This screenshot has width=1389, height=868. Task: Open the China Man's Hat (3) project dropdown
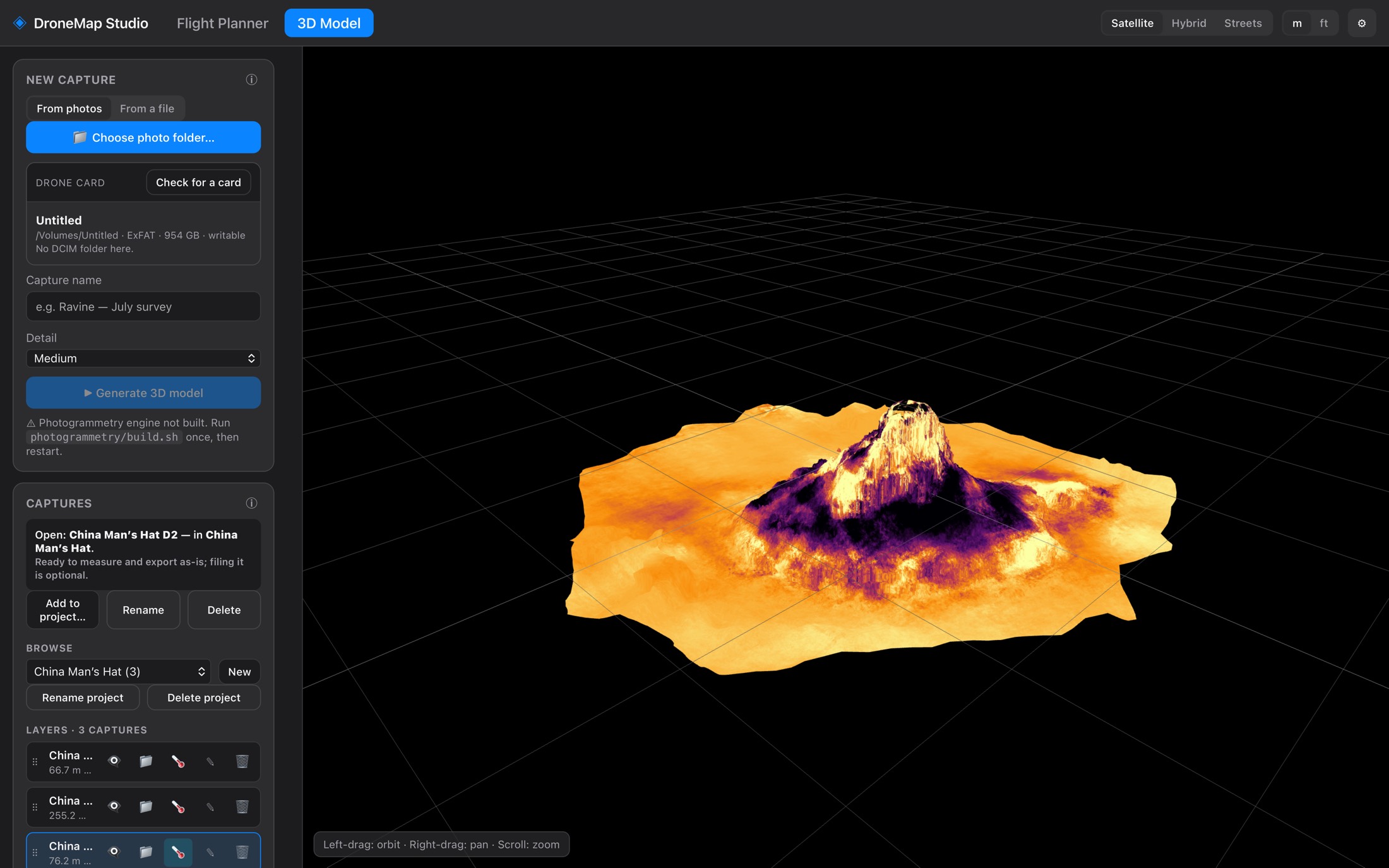pyautogui.click(x=119, y=672)
